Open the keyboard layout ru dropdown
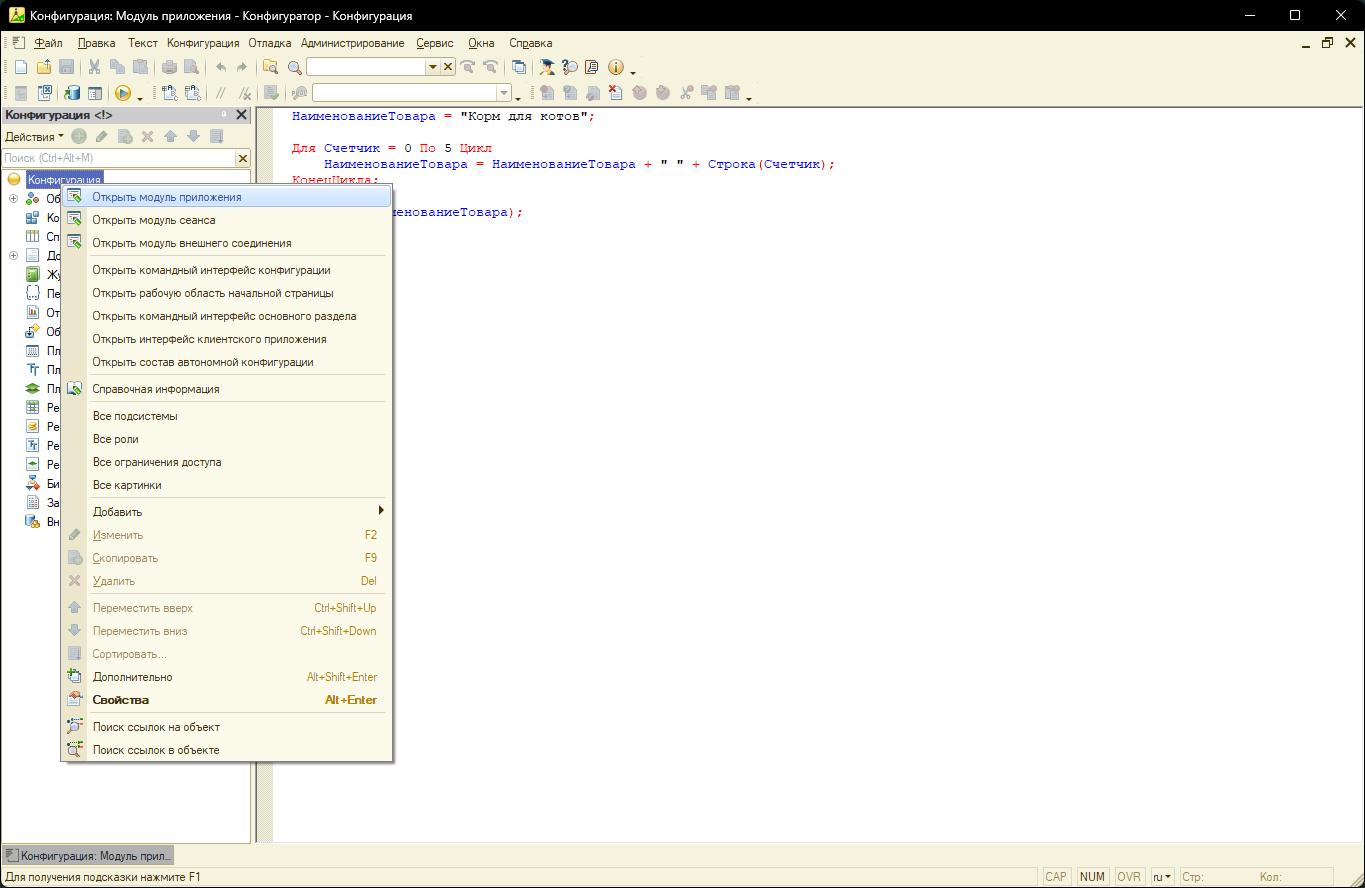The height and width of the screenshot is (888, 1365). (1163, 876)
